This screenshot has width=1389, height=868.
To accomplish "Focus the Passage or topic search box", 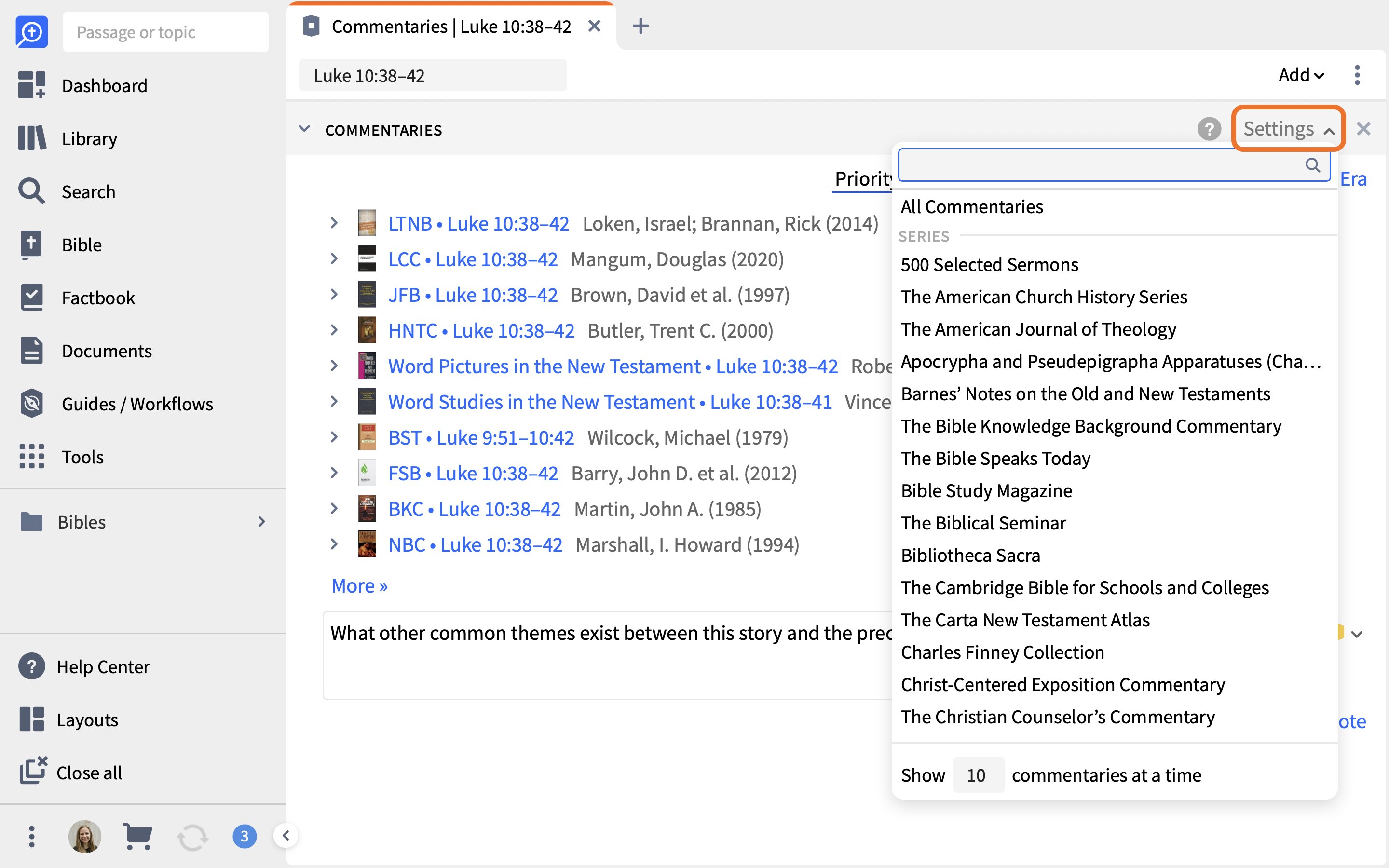I will click(166, 31).
